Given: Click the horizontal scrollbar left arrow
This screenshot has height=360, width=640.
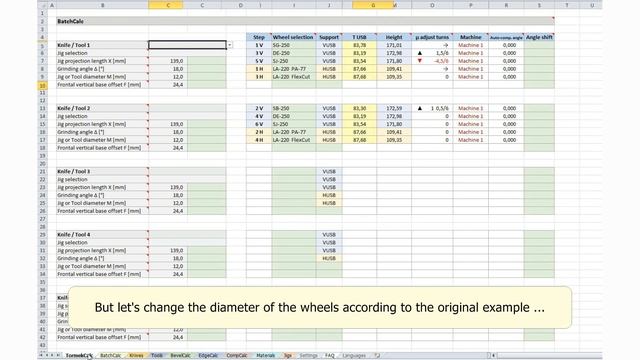Looking at the screenshot, I should point(493,356).
